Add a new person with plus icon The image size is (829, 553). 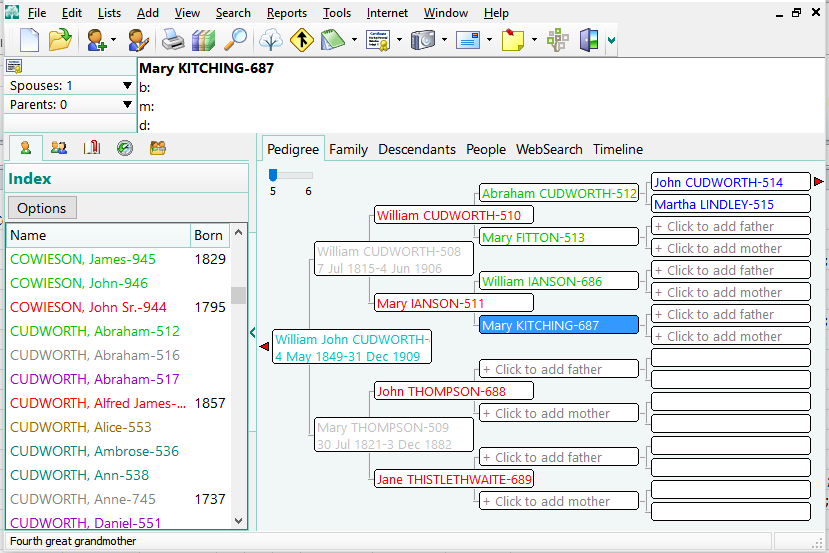pyautogui.click(x=97, y=40)
